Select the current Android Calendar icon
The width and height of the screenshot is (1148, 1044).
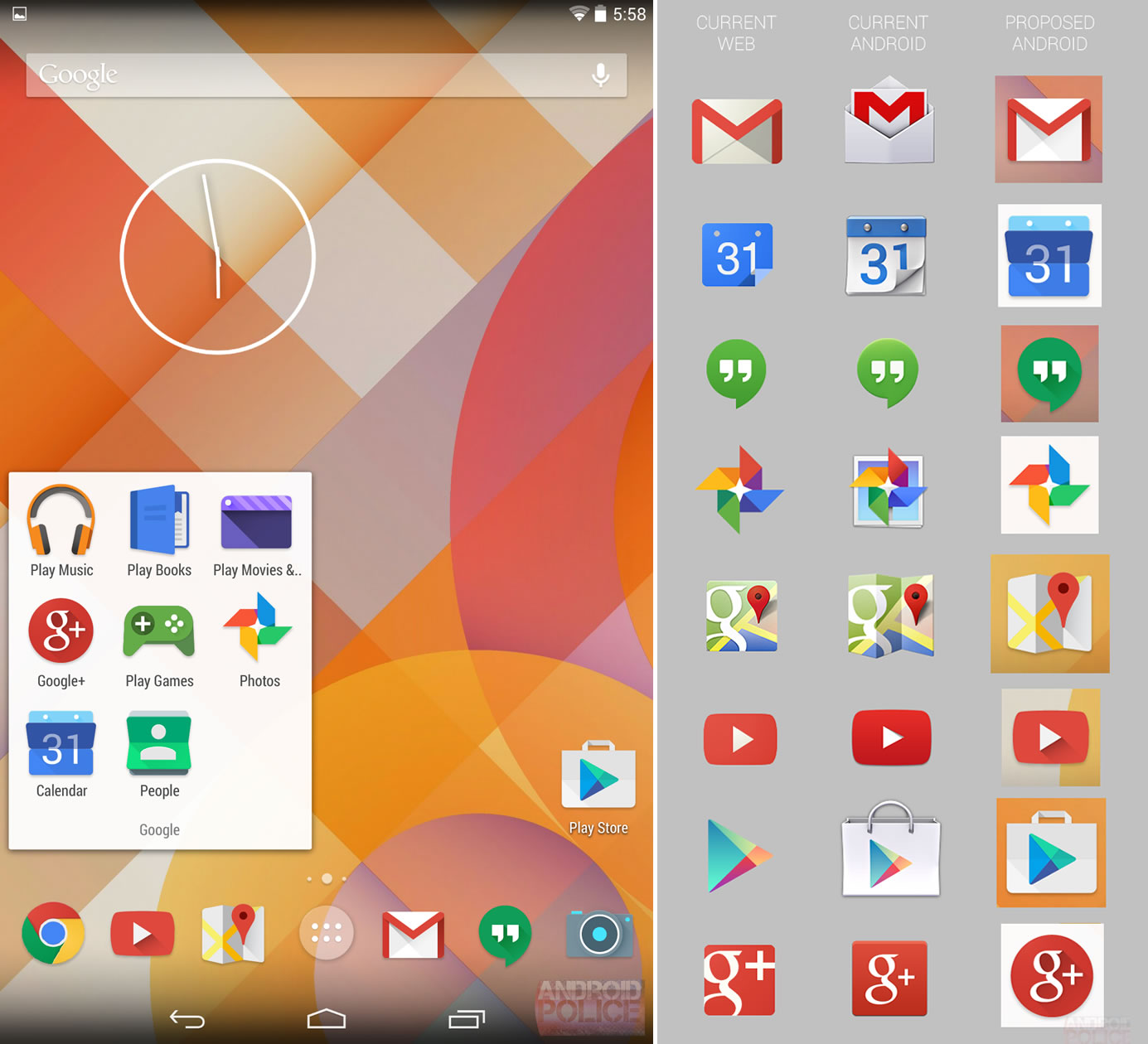886,255
